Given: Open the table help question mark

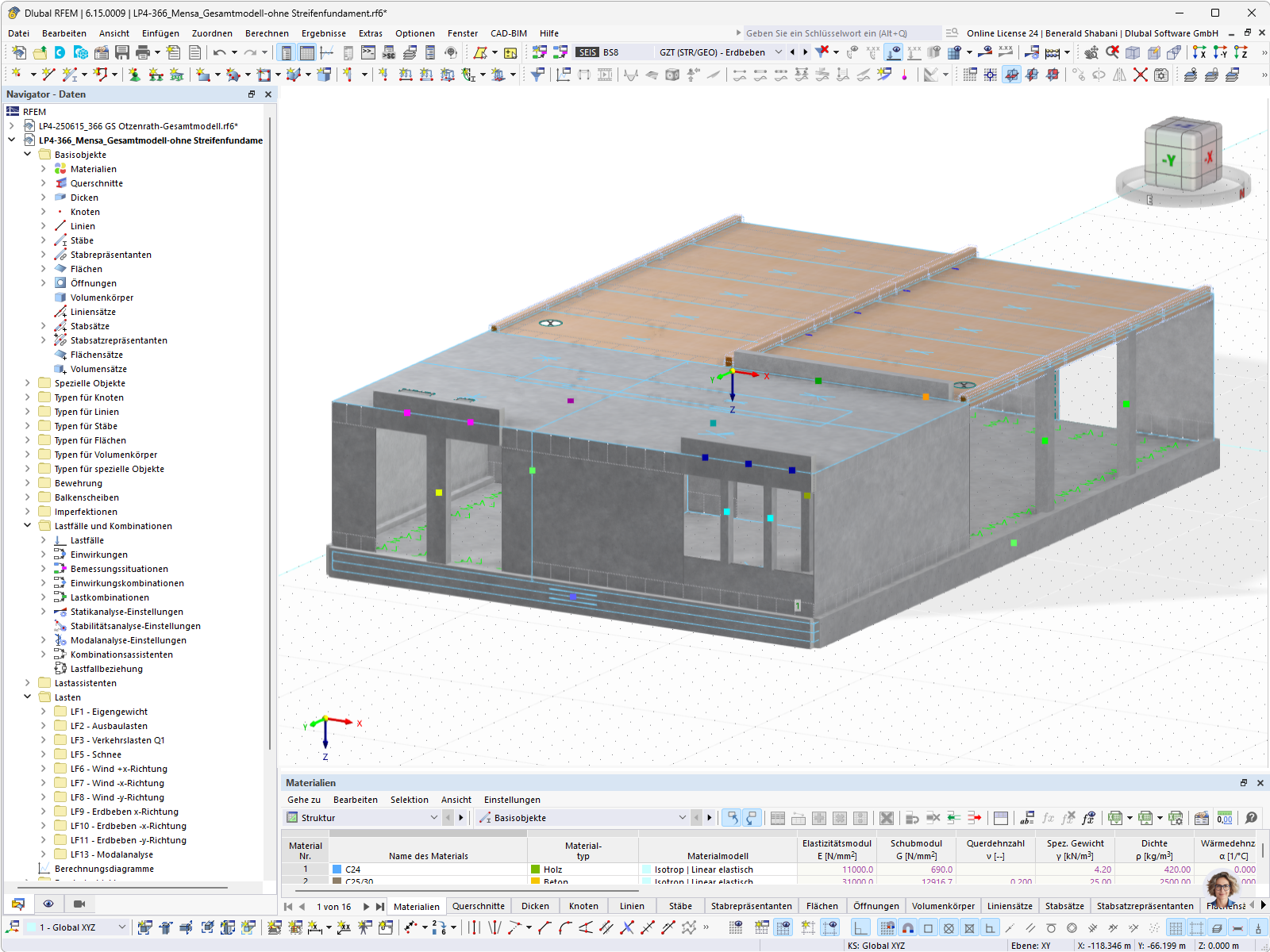Looking at the screenshot, I should click(x=1252, y=818).
